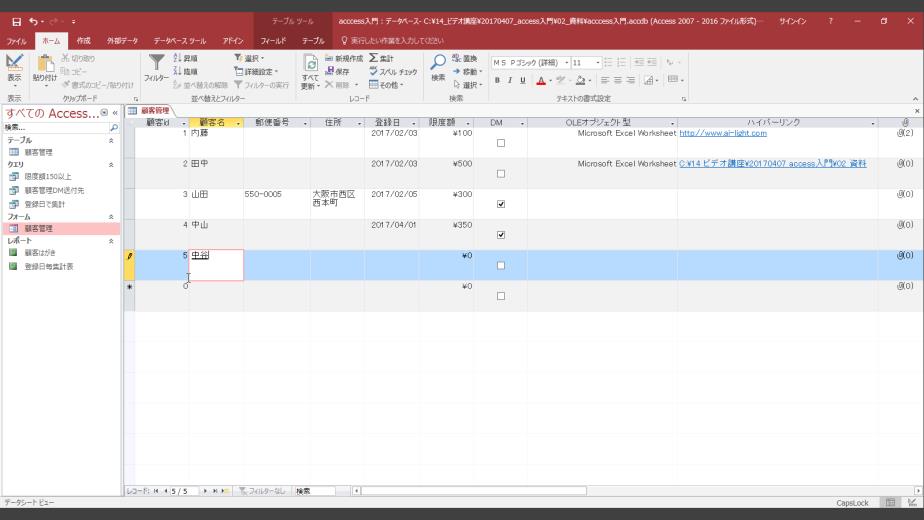Click the Undo arrow in title bar
Viewport: 924px width, 520px height.
(x=33, y=22)
